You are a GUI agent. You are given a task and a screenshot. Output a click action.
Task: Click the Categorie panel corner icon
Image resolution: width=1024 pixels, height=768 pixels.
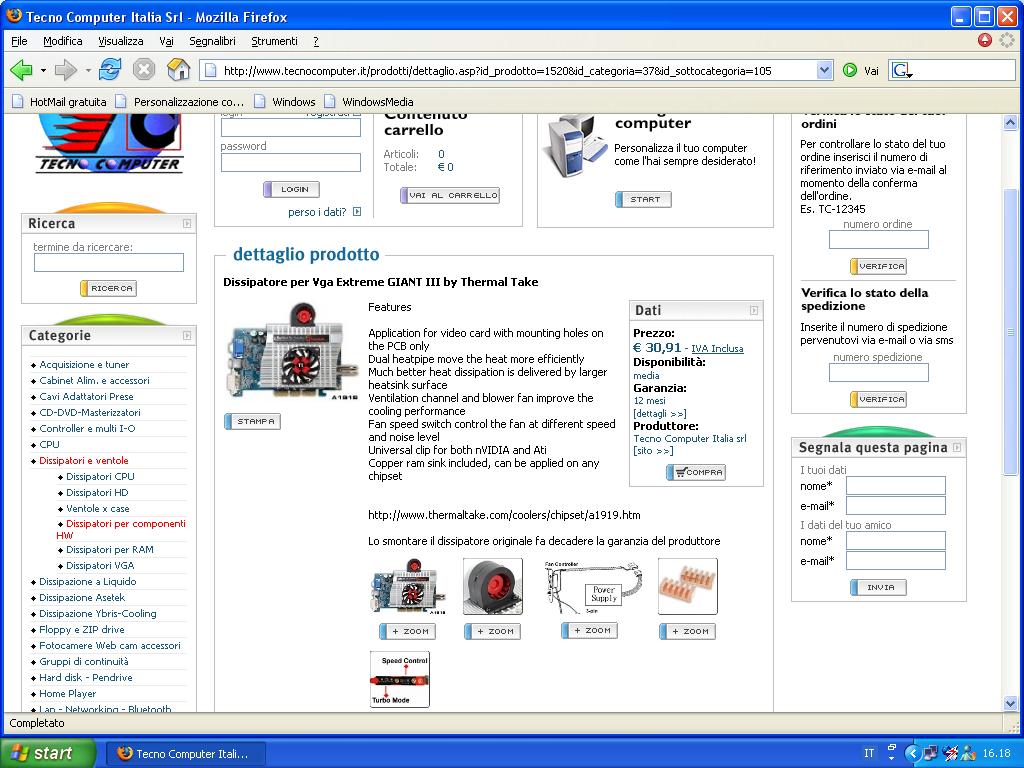pyautogui.click(x=187, y=336)
